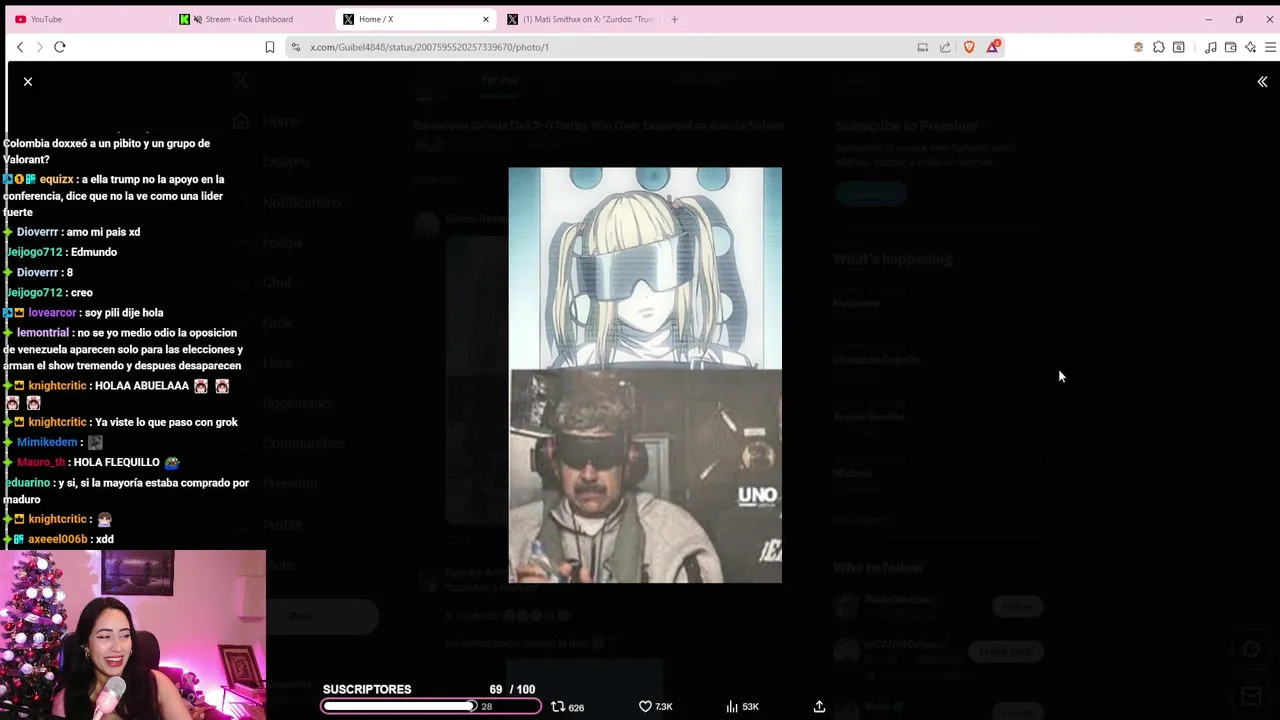Viewport: 1280px width, 720px height.
Task: Click dimmed Subscribe to Premium heading
Action: (x=906, y=126)
